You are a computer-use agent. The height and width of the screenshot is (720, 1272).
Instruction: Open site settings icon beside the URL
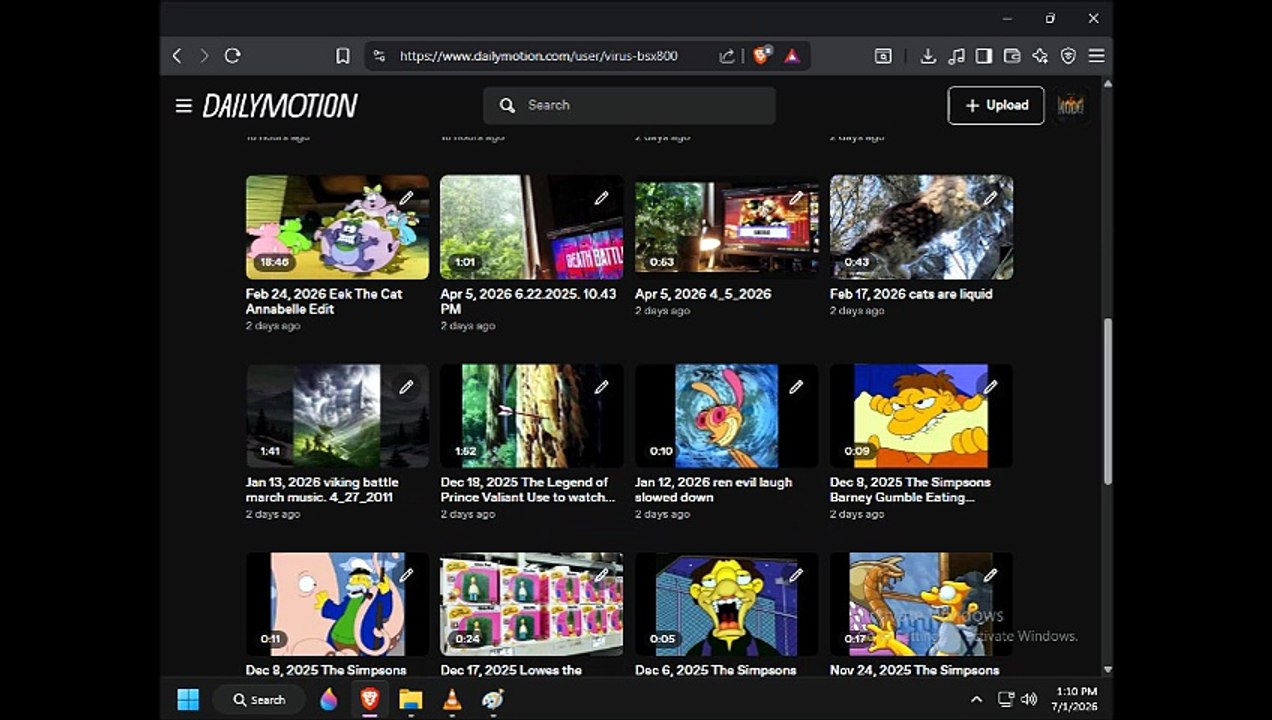pos(379,56)
